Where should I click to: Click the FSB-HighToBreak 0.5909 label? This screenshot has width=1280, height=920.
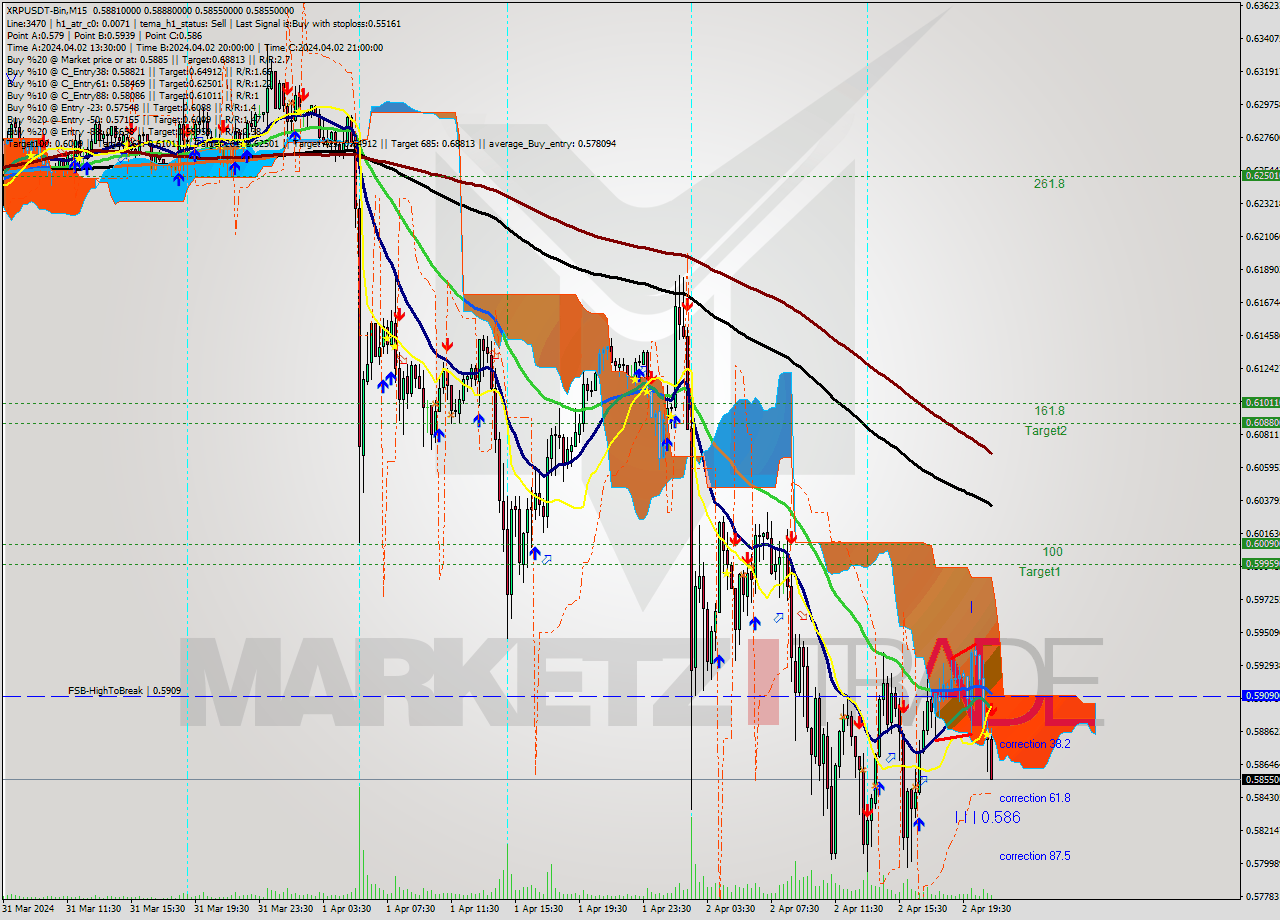tap(124, 690)
